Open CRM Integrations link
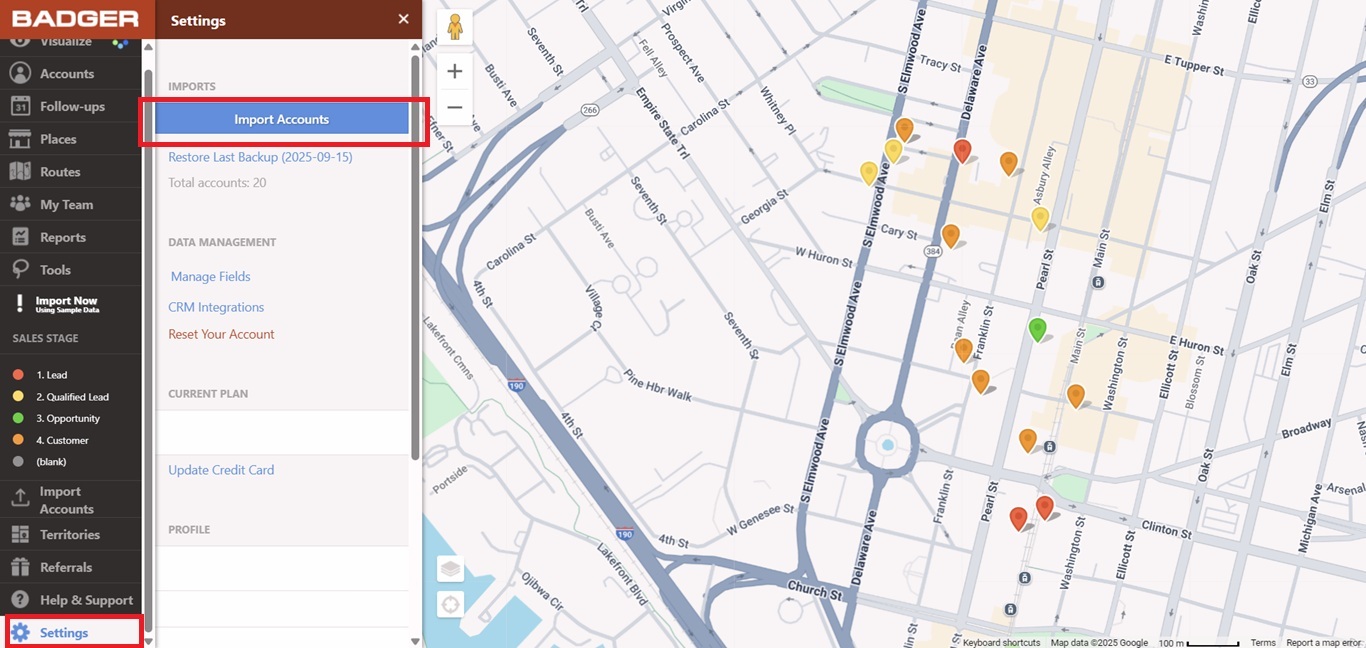1366x648 pixels. [216, 307]
